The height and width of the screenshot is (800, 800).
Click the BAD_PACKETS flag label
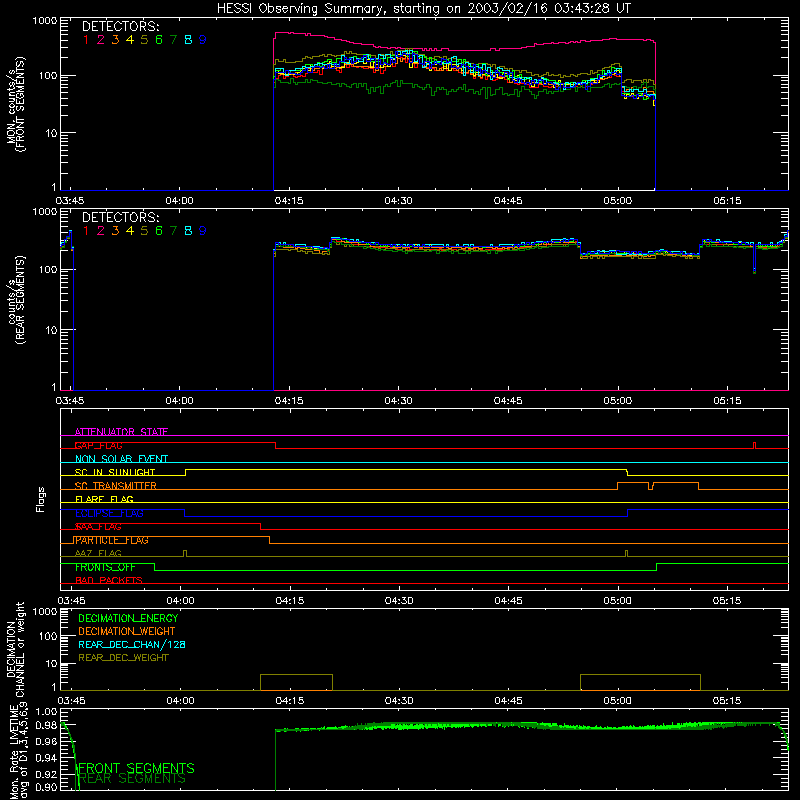point(109,581)
